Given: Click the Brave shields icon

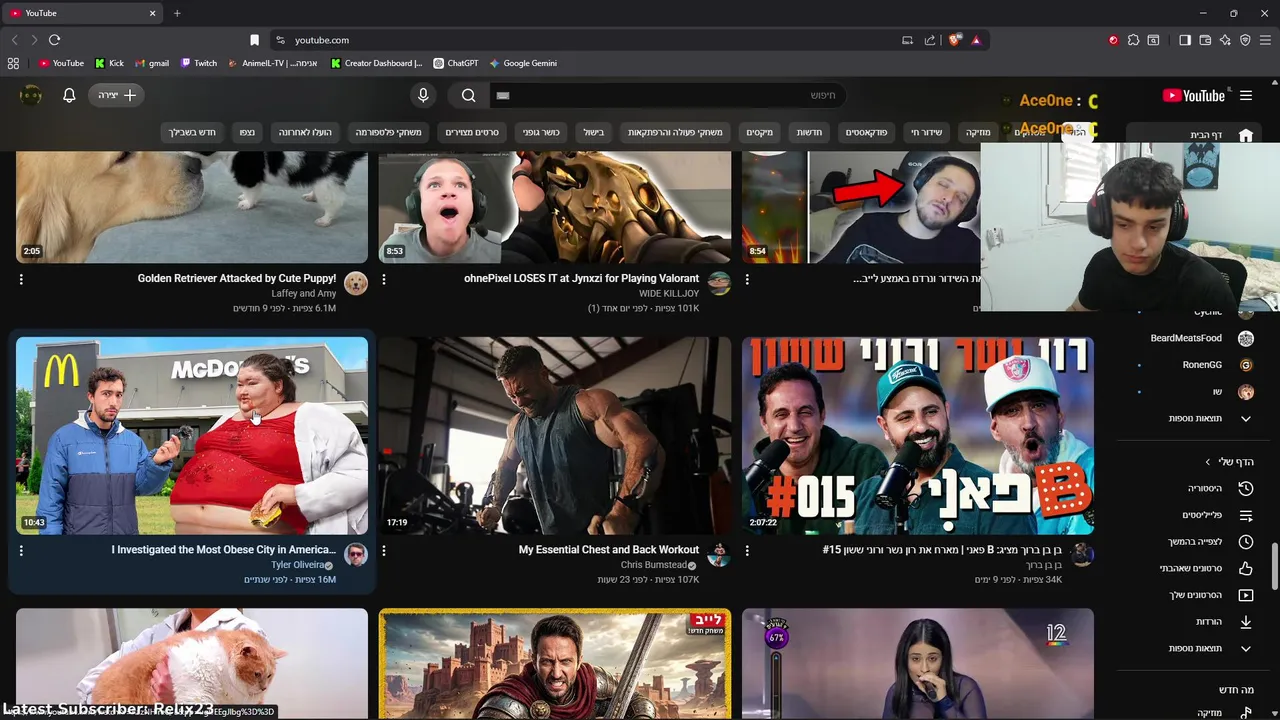Looking at the screenshot, I should [x=955, y=40].
